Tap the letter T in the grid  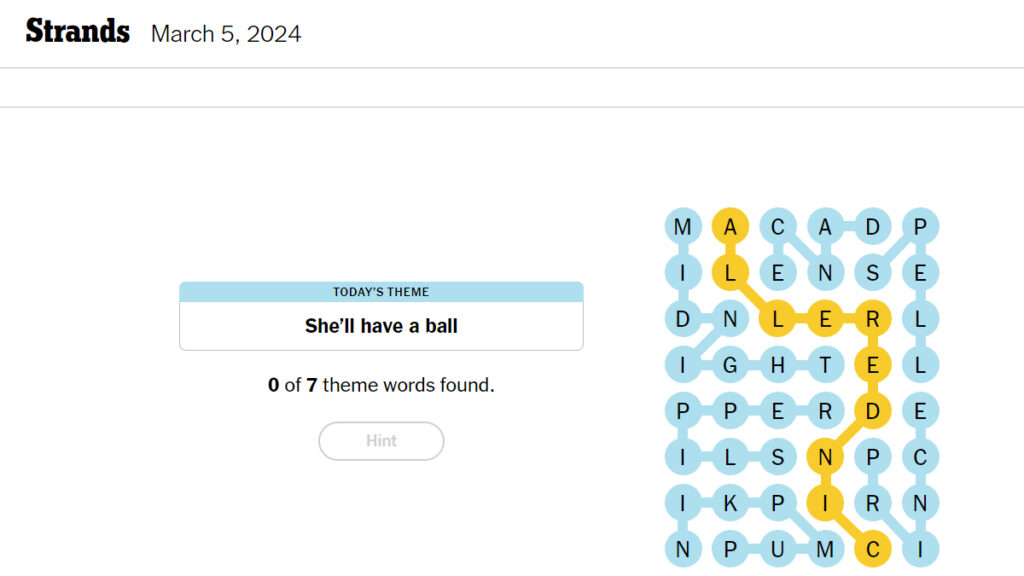click(825, 366)
